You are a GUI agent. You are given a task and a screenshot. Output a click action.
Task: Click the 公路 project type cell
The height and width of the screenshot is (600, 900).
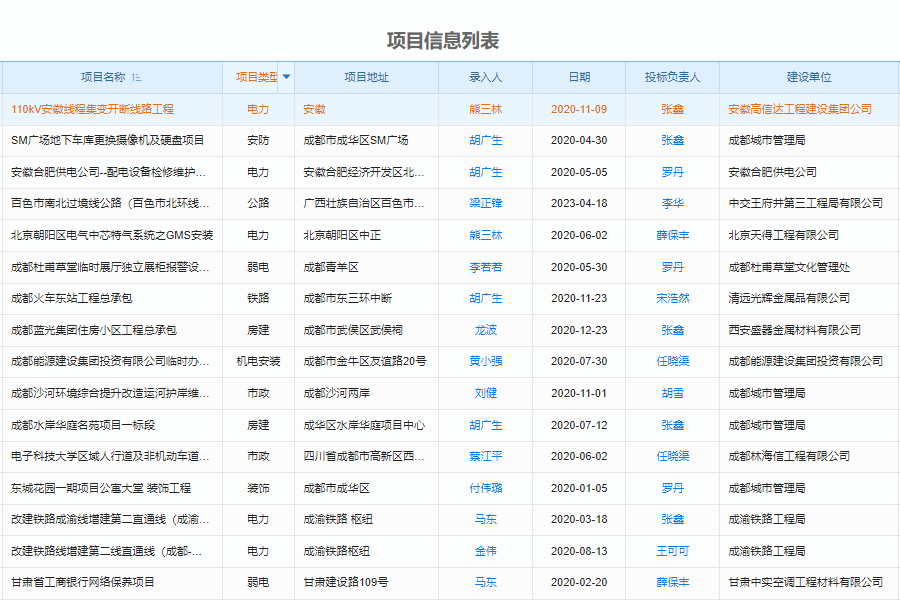click(258, 203)
